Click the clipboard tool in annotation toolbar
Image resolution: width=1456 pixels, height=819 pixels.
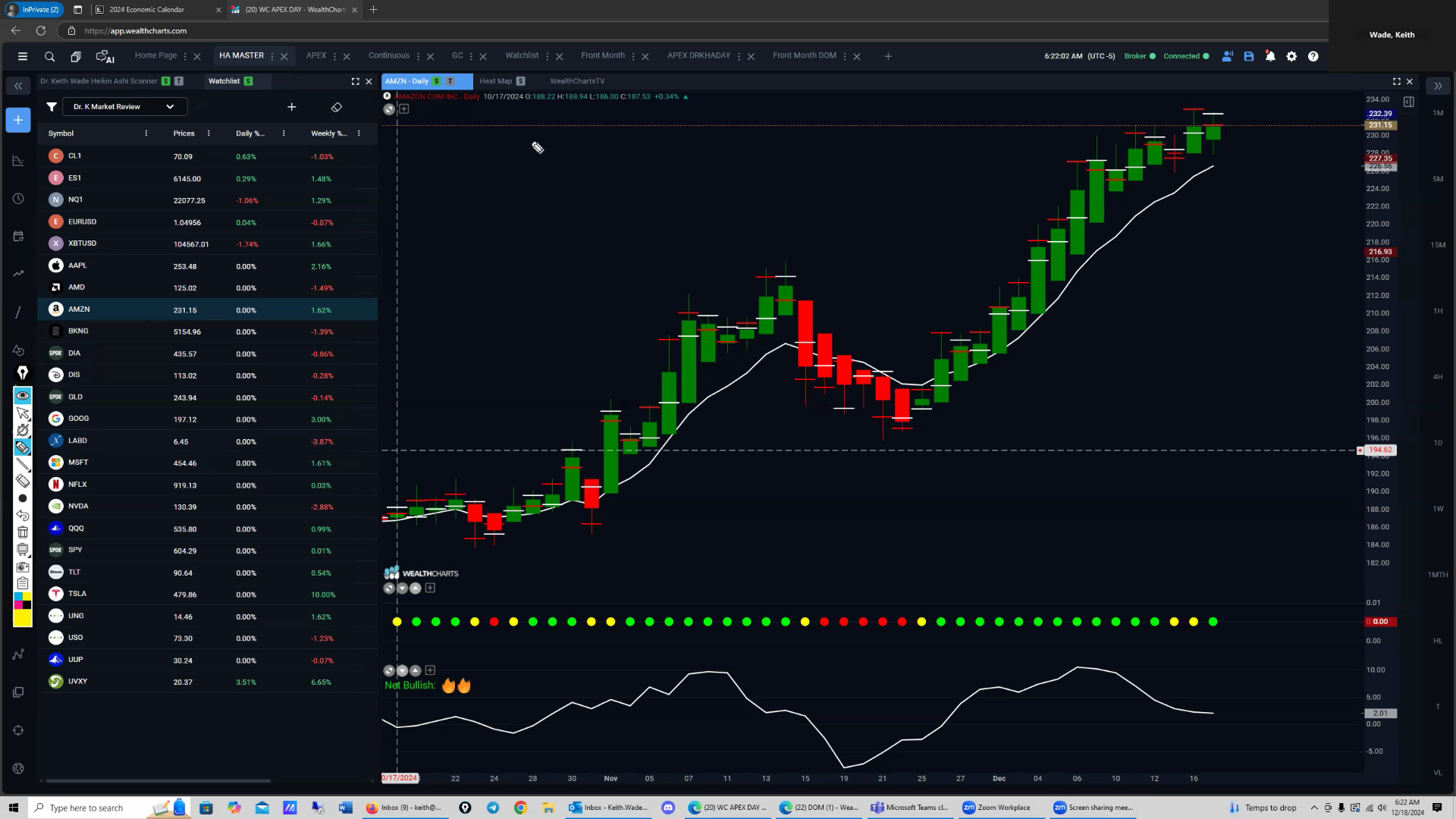pos(23,583)
